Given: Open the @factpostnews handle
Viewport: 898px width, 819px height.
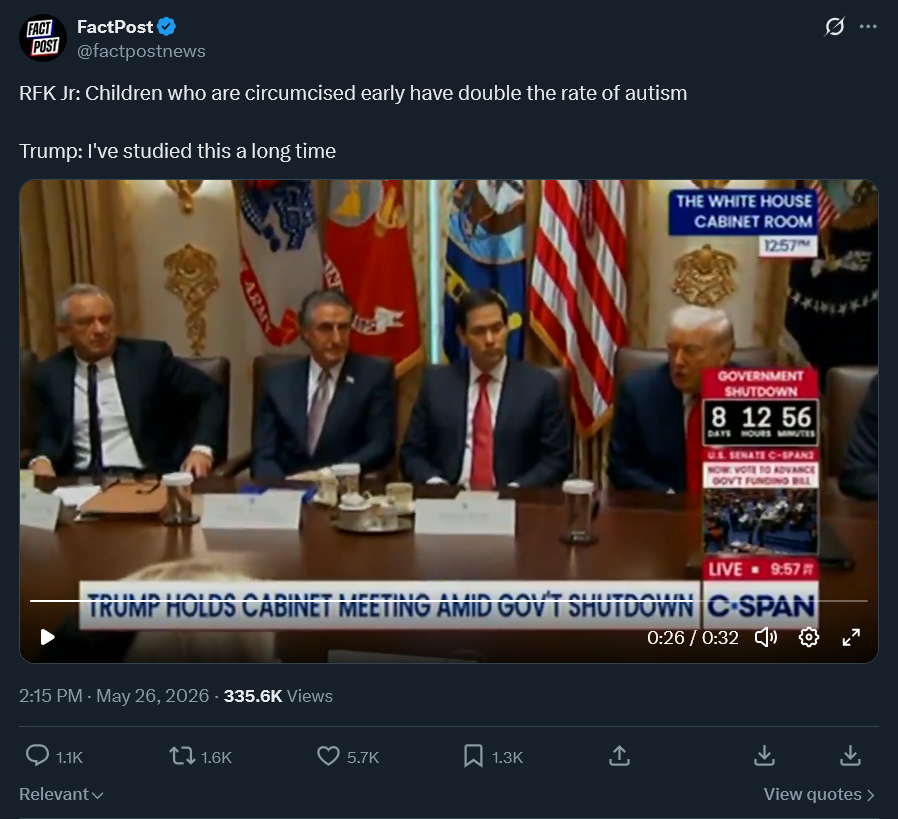Looking at the screenshot, I should click(x=141, y=51).
